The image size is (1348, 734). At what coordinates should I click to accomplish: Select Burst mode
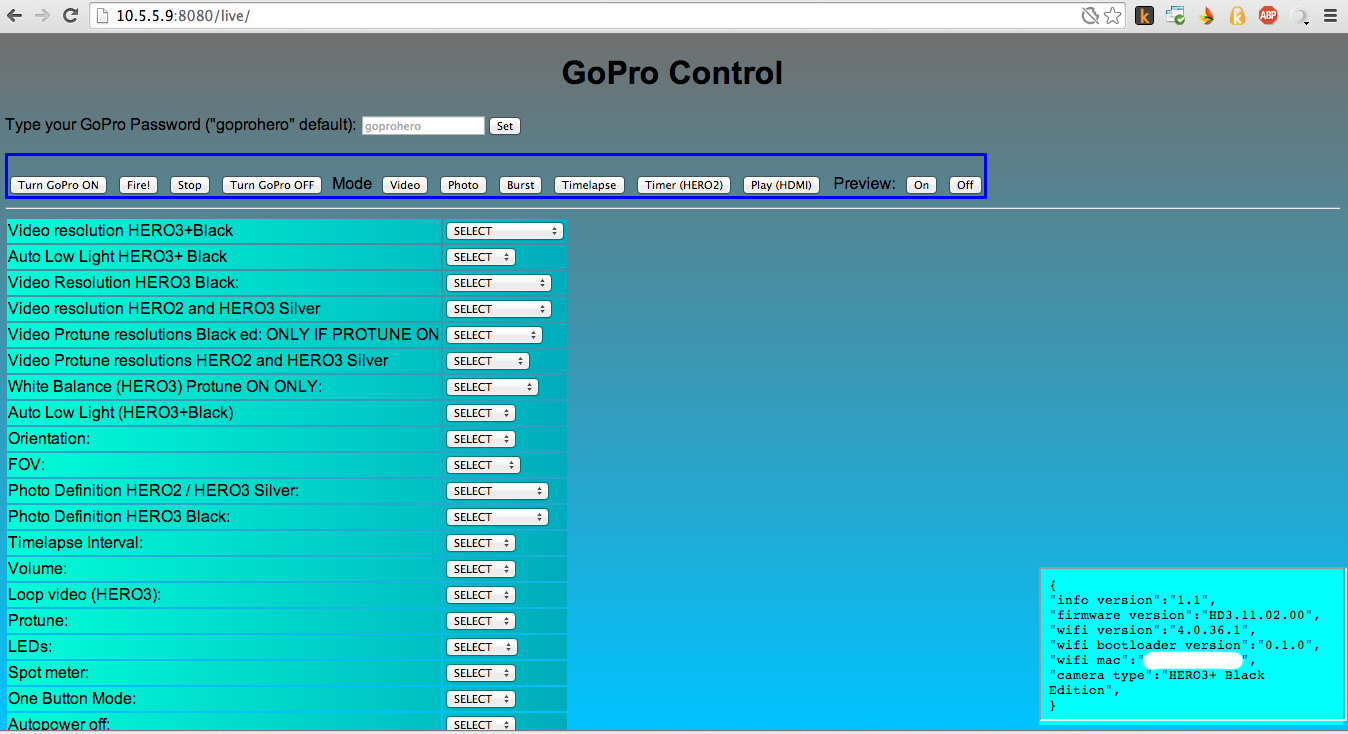coord(521,185)
